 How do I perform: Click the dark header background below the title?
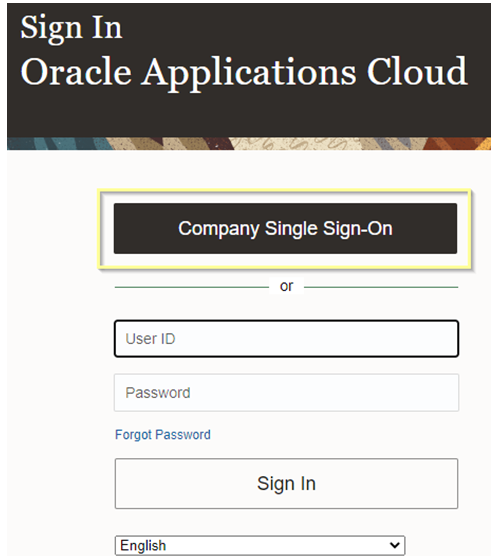click(x=249, y=115)
